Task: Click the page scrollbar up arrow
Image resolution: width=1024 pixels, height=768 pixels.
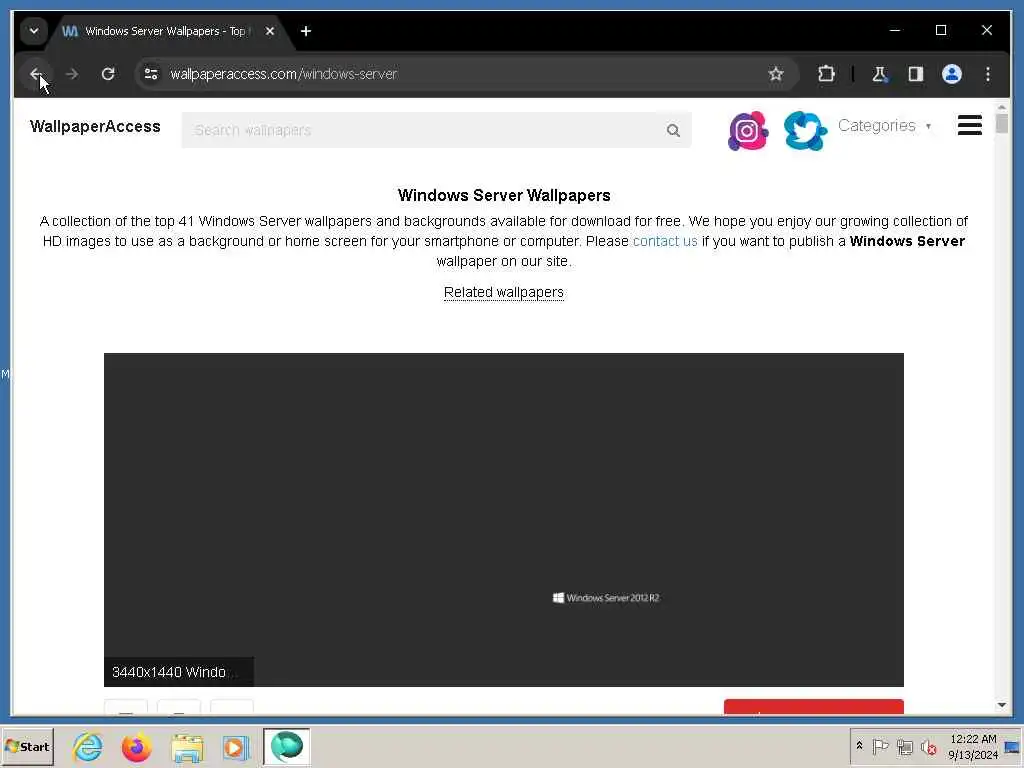Action: [1002, 107]
